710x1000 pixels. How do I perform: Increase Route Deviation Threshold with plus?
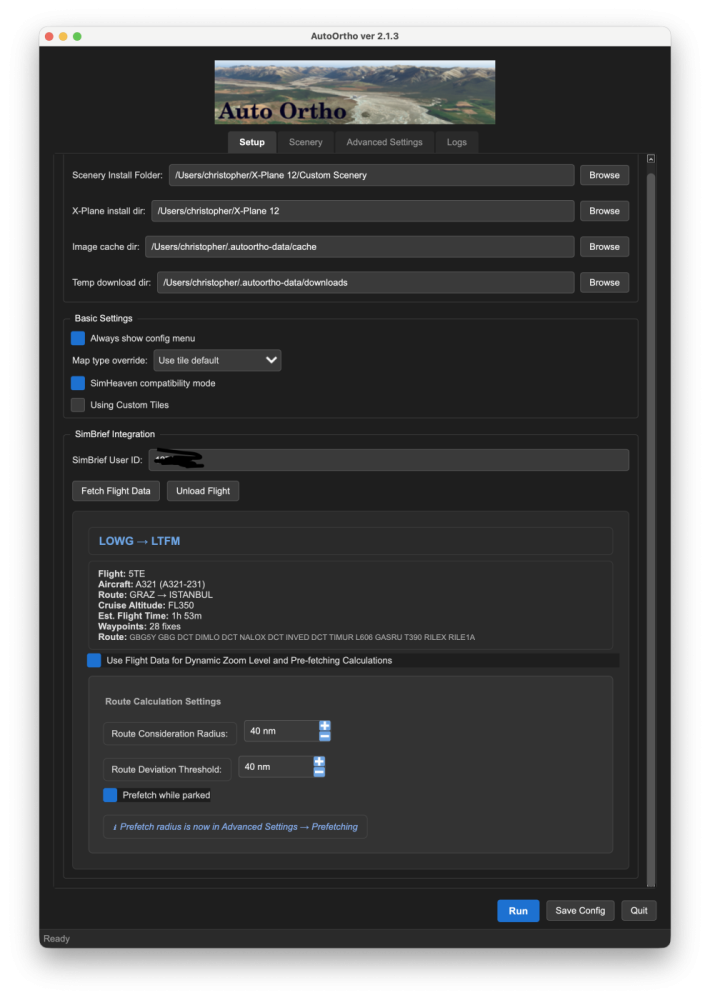click(x=319, y=761)
